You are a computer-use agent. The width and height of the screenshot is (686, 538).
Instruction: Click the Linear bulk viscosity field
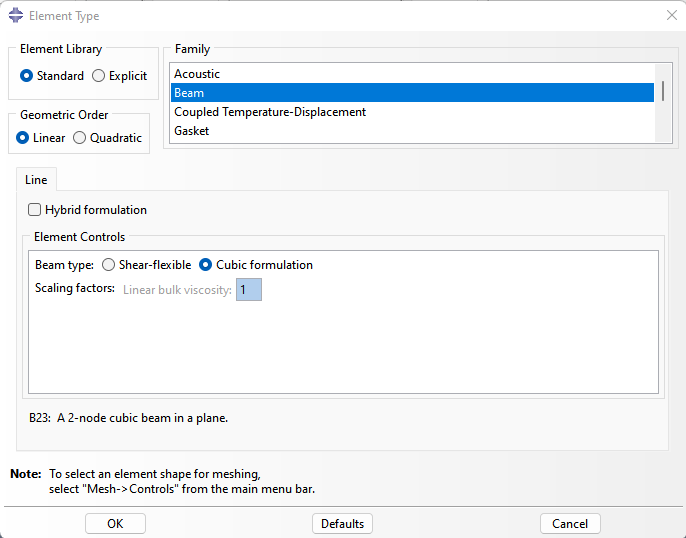(x=249, y=290)
